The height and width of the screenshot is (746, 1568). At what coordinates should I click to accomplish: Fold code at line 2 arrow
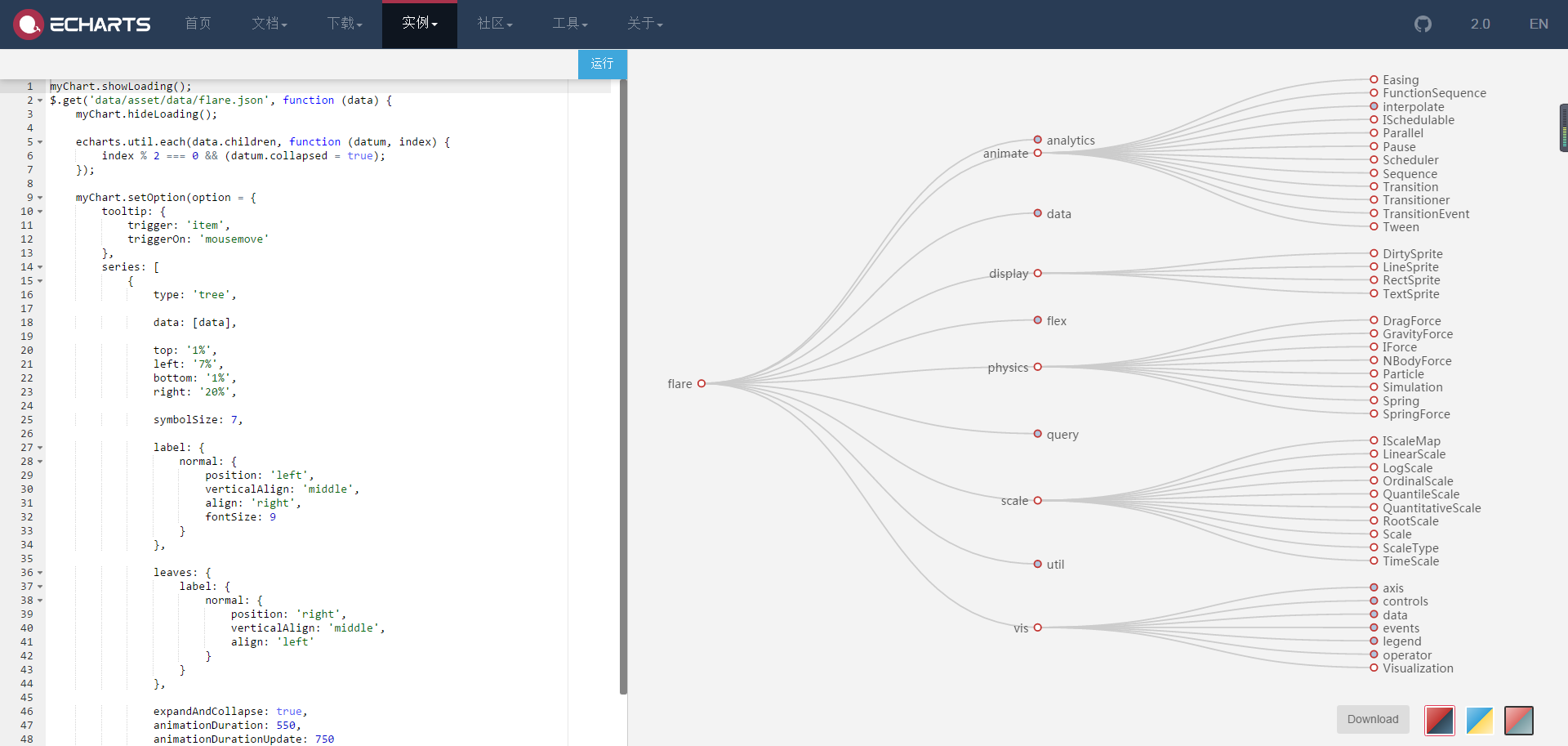[40, 101]
